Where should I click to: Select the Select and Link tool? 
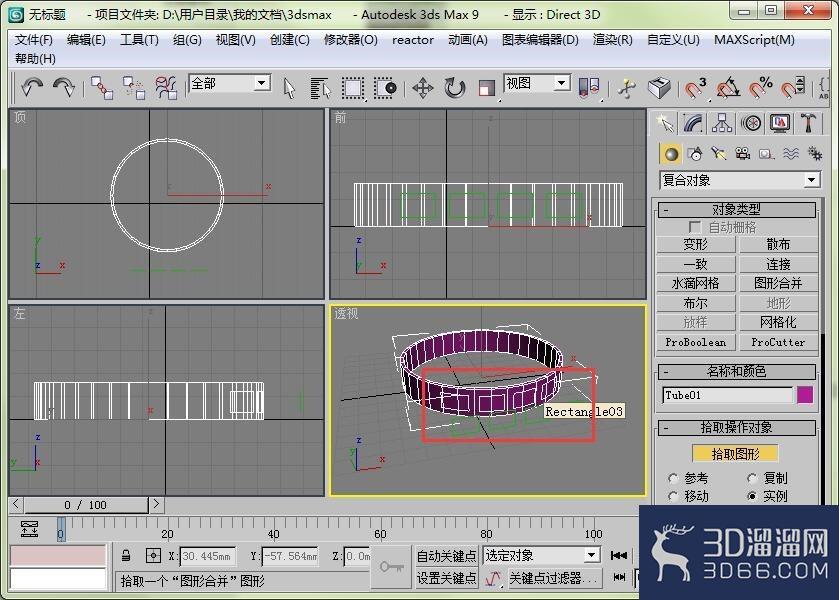tap(102, 88)
